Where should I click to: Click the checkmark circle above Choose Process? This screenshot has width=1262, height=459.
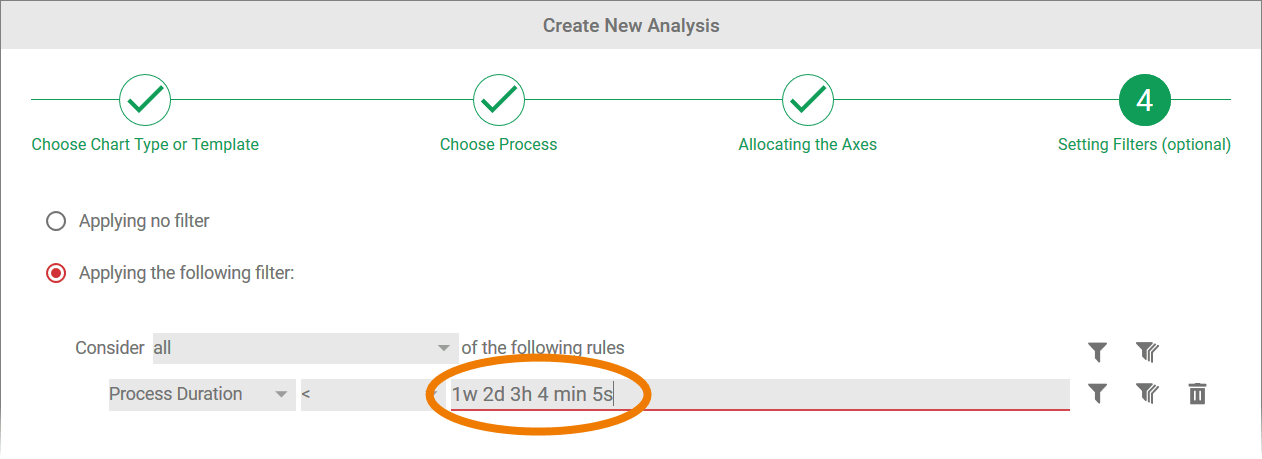pos(498,99)
